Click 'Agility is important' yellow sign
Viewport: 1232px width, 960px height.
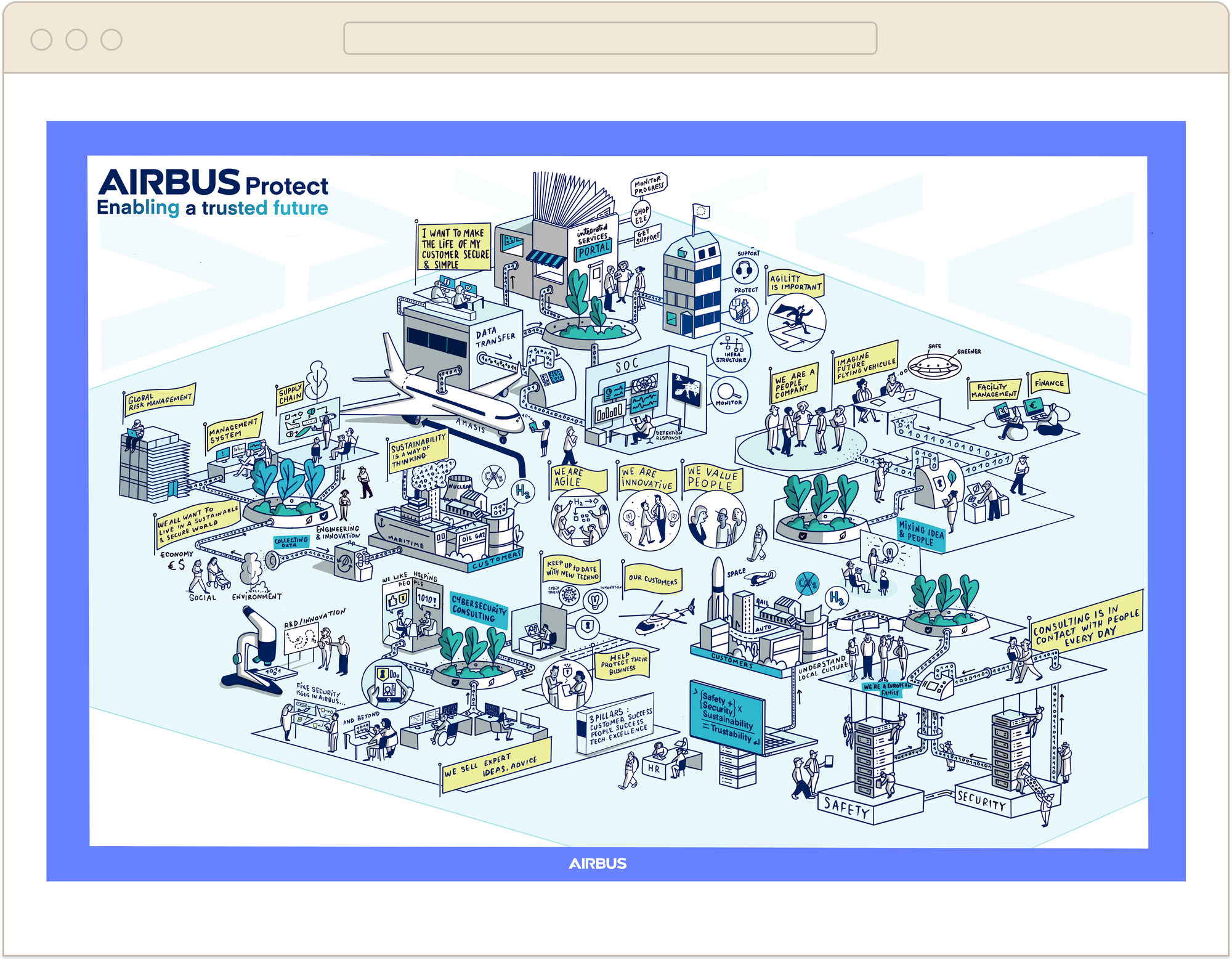pyautogui.click(x=795, y=283)
